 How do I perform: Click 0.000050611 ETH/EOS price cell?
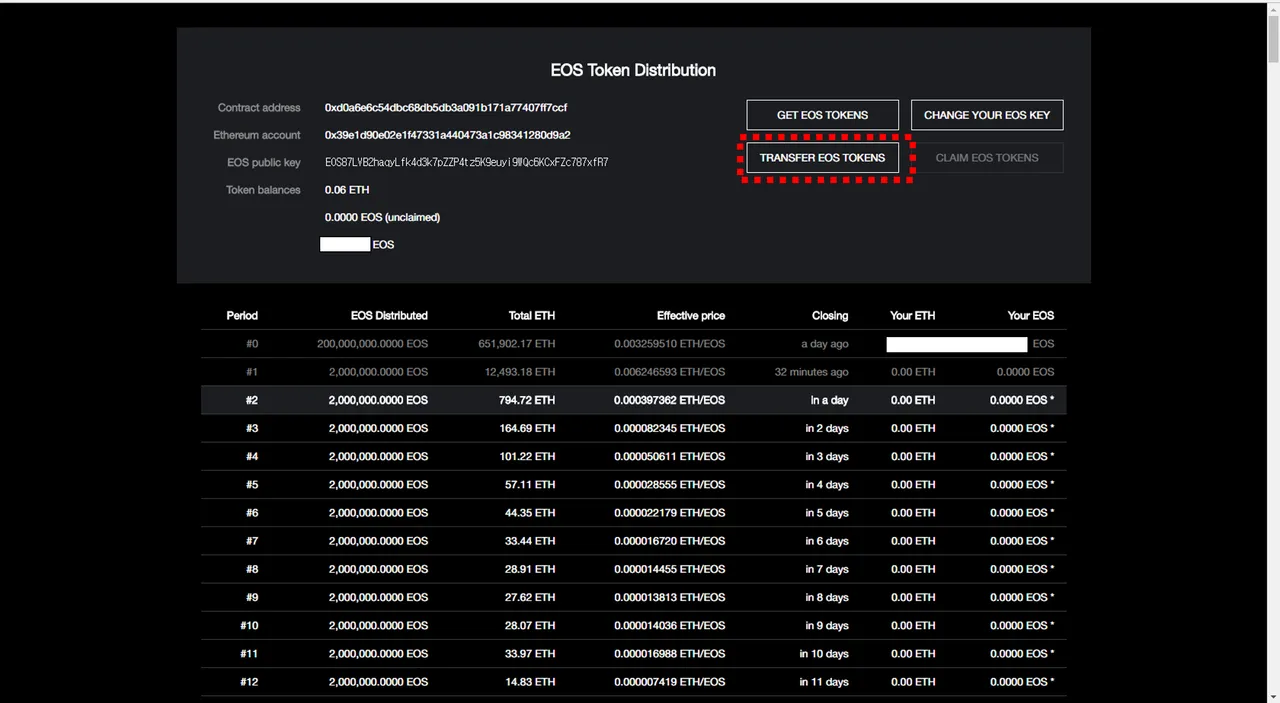pyautogui.click(x=670, y=456)
